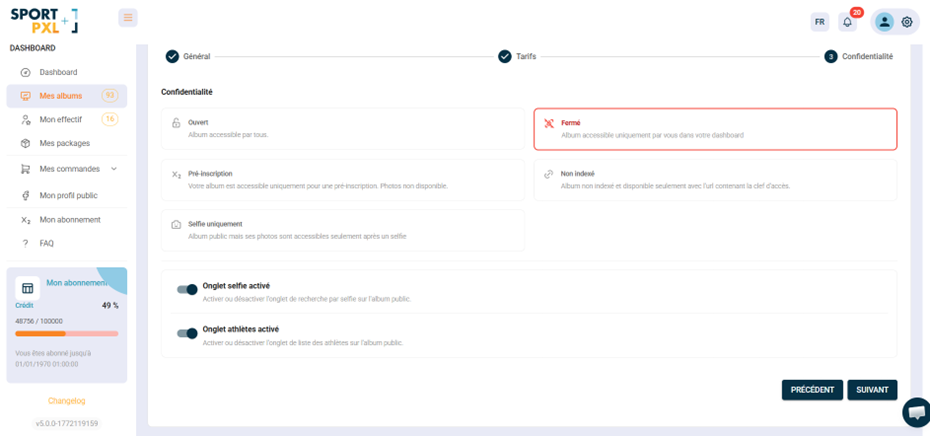Choose the Non indexé privacy option
Screen dimensions: 930x436
(x=714, y=179)
